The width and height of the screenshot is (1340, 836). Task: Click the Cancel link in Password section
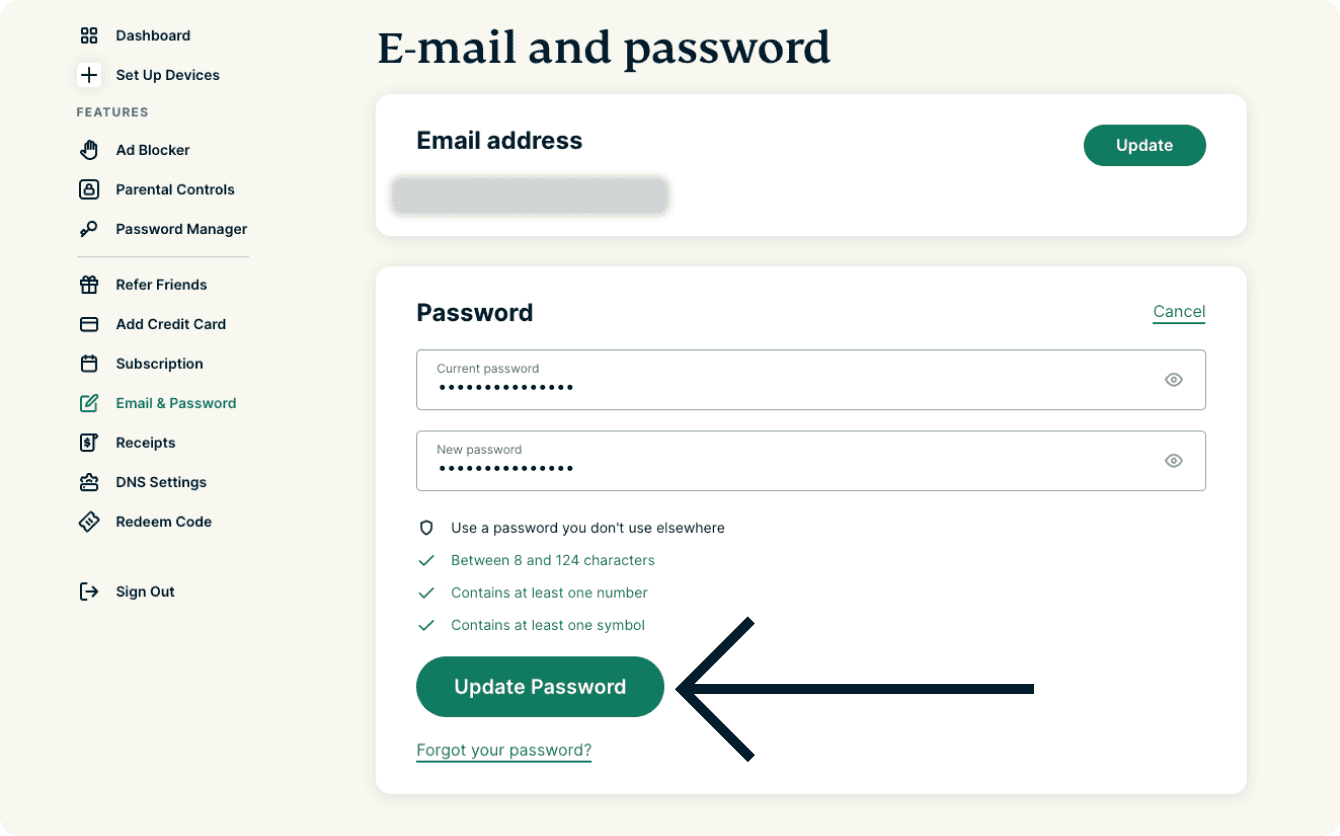[x=1178, y=311]
